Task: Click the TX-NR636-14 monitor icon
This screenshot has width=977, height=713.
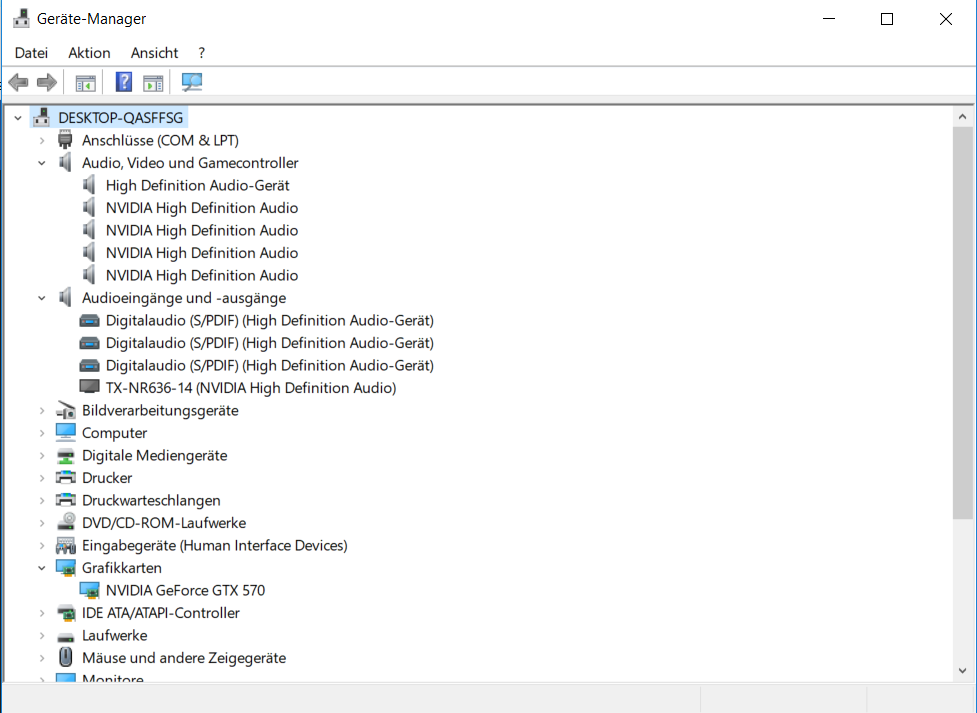Action: pyautogui.click(x=89, y=387)
